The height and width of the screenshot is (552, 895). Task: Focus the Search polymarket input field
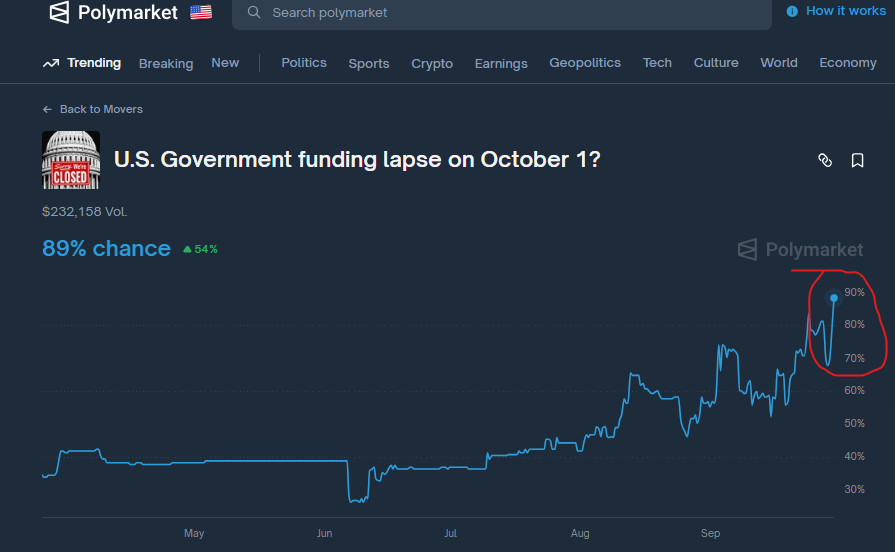(500, 13)
